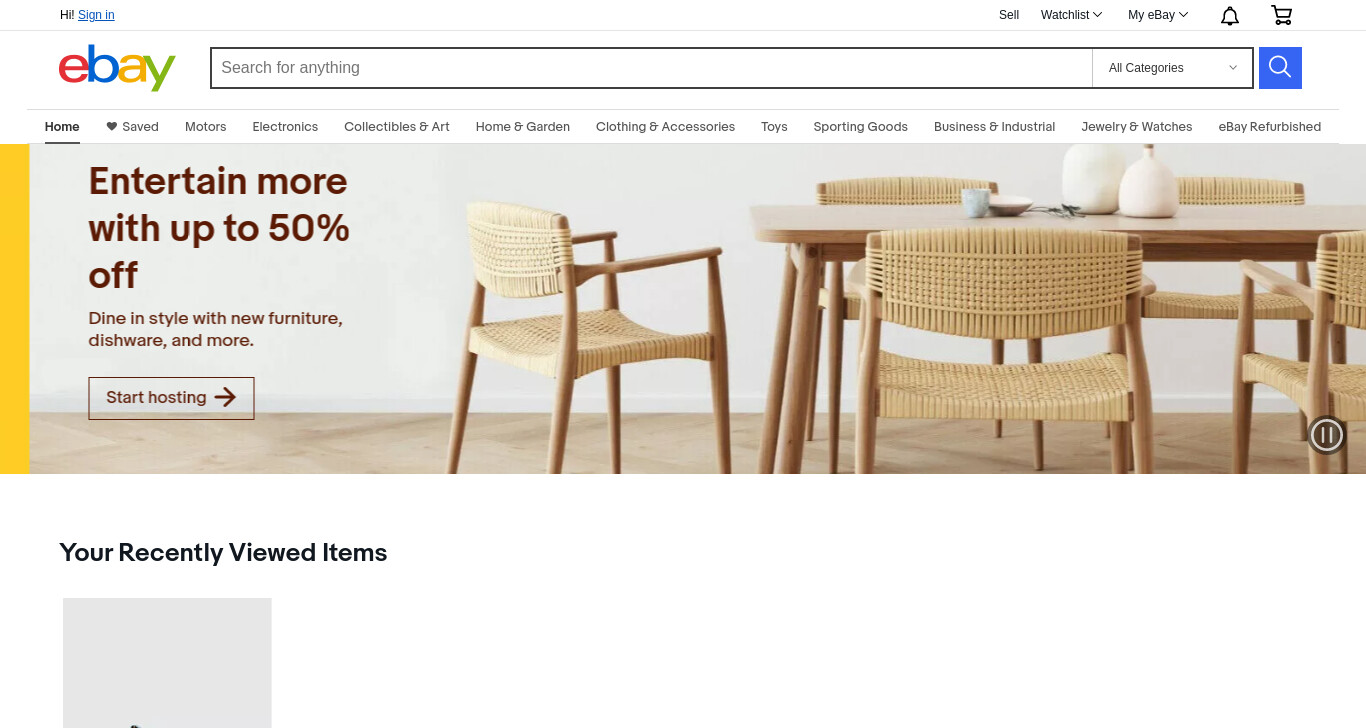Expand the All Categories dropdown

[1172, 68]
